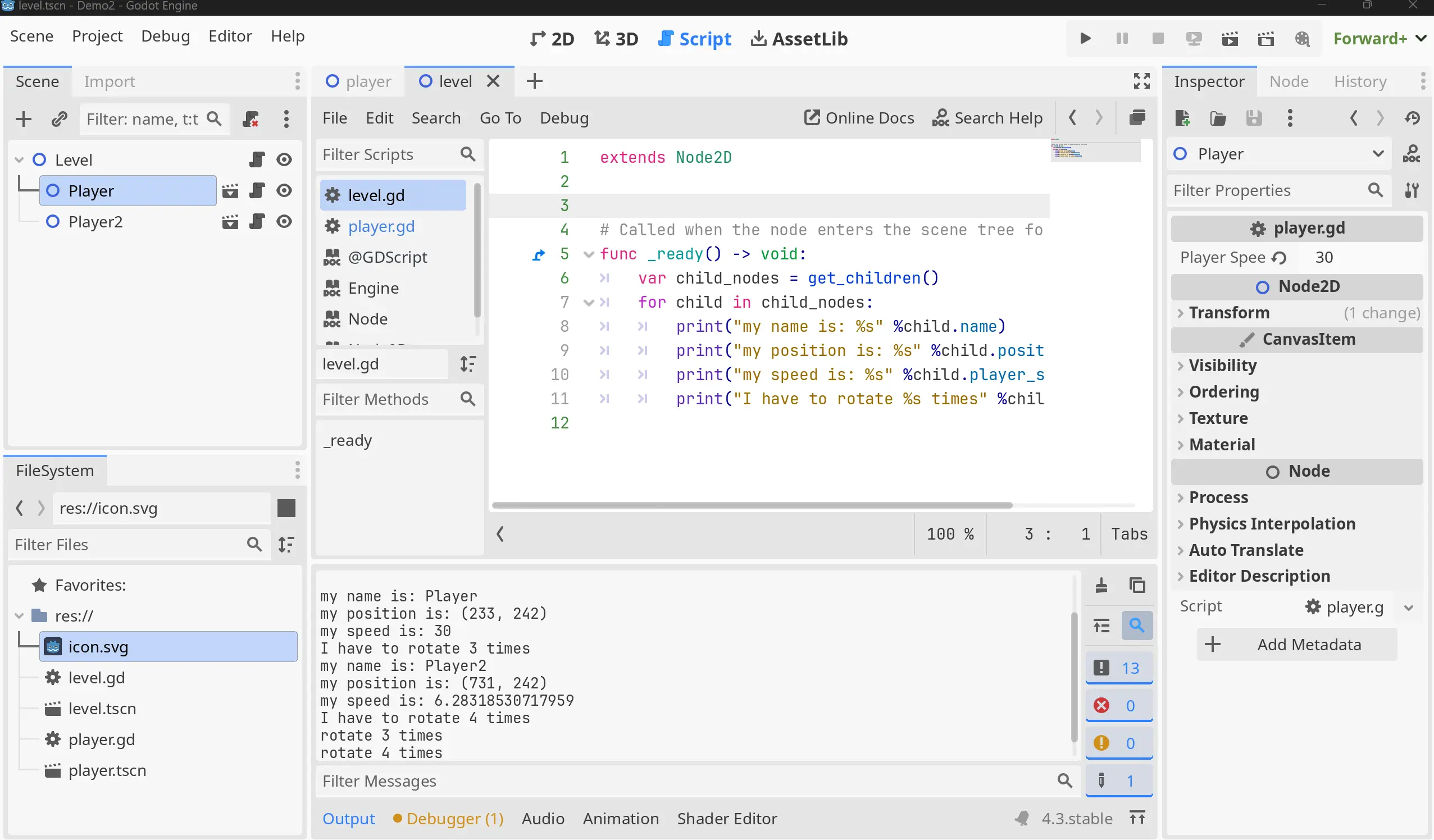The width and height of the screenshot is (1434, 840).
Task: Toggle the 13 standard messages filter
Action: point(1119,668)
